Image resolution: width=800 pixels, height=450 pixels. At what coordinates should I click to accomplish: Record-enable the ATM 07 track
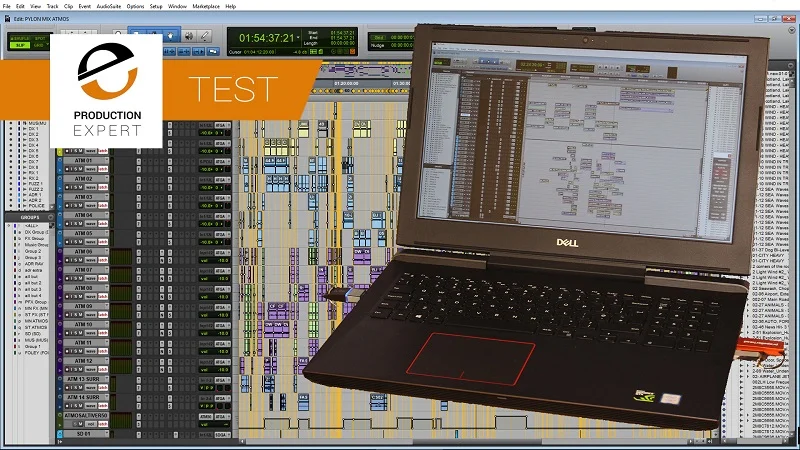tap(68, 278)
